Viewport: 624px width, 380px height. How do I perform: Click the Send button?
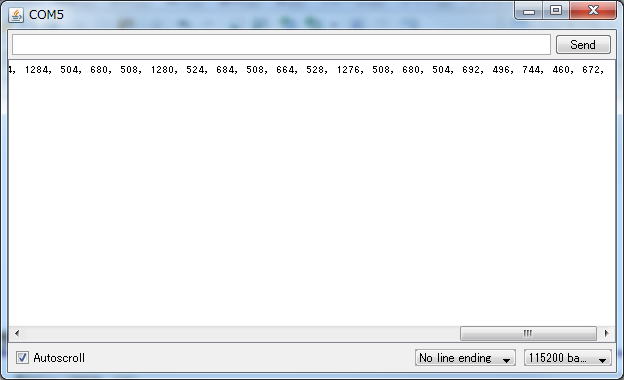click(583, 45)
